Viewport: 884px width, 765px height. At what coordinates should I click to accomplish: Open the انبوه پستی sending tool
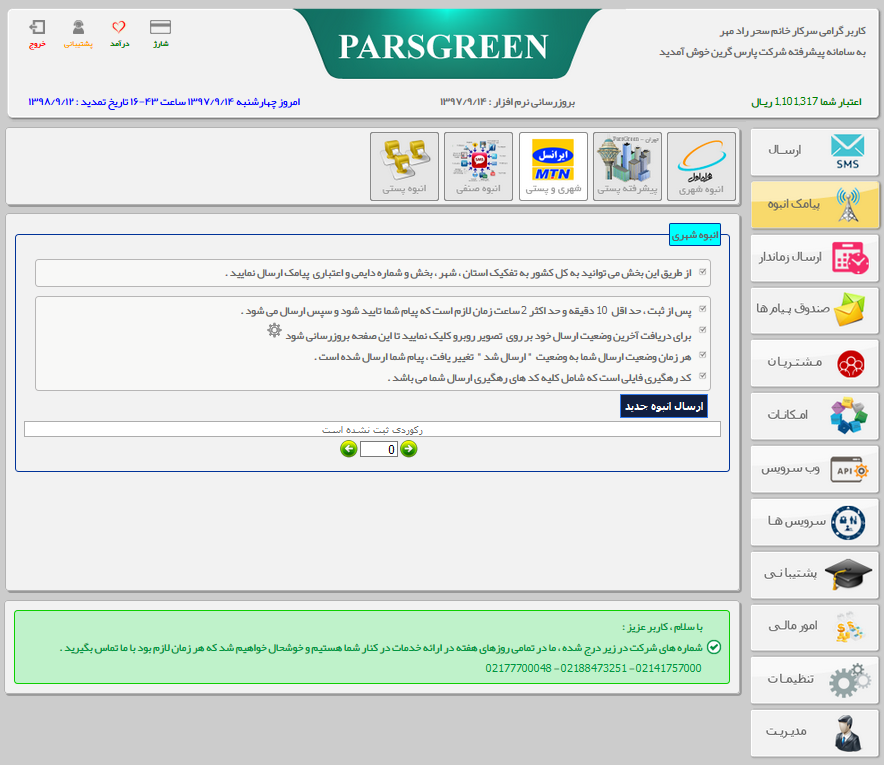(404, 165)
